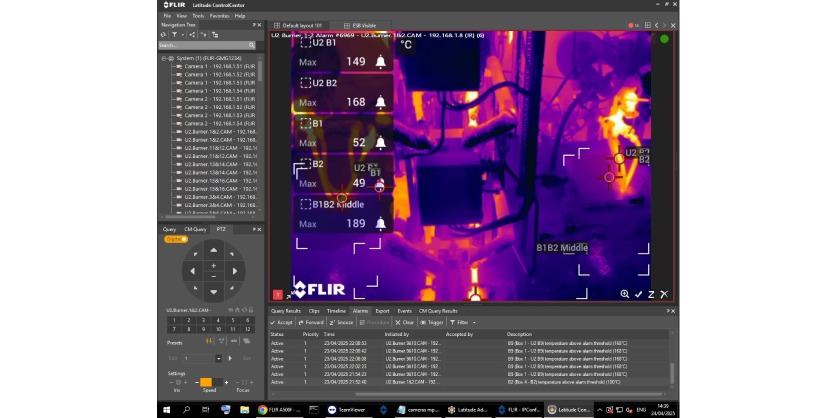Pan camera down with PTZ arrow
Image resolution: width=836 pixels, height=418 pixels.
(214, 292)
